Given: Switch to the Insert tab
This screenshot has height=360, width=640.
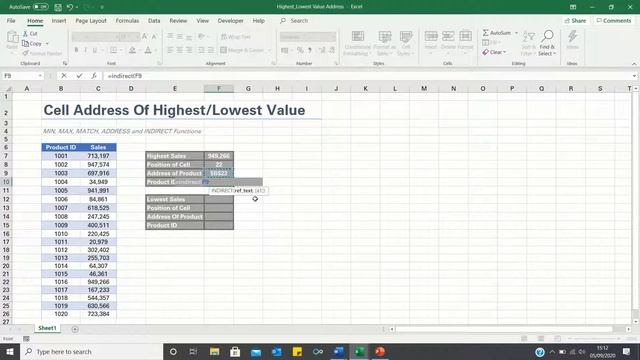Looking at the screenshot, I should [59, 20].
